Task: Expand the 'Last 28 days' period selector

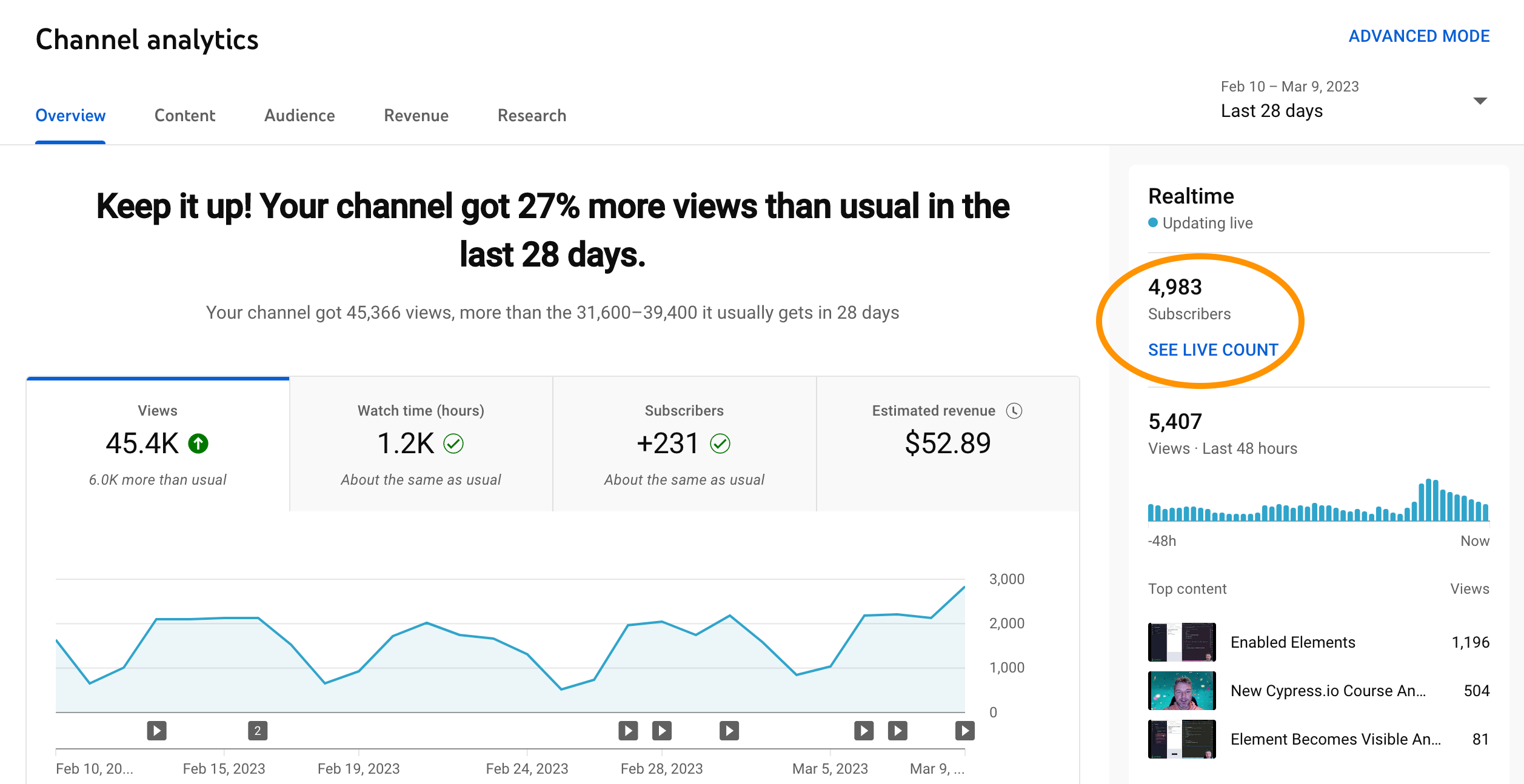Action: [1272, 111]
